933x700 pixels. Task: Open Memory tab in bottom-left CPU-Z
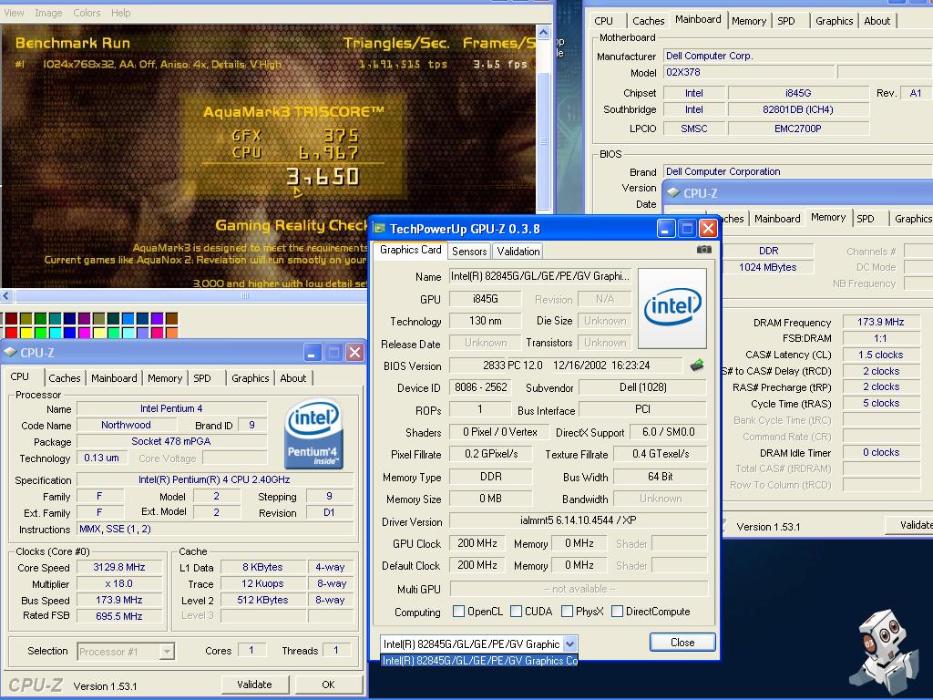coord(165,378)
